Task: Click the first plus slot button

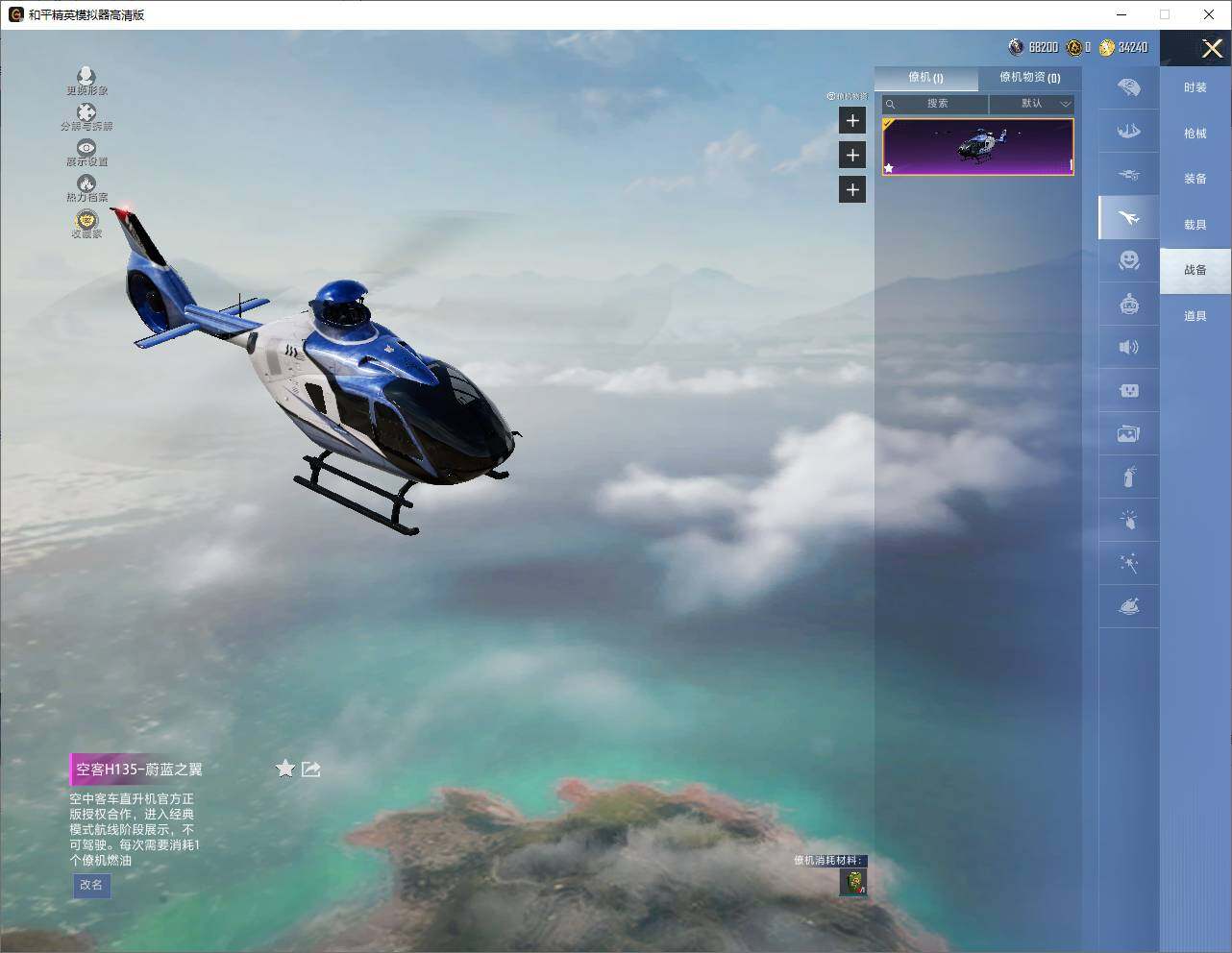Action: pyautogui.click(x=852, y=120)
